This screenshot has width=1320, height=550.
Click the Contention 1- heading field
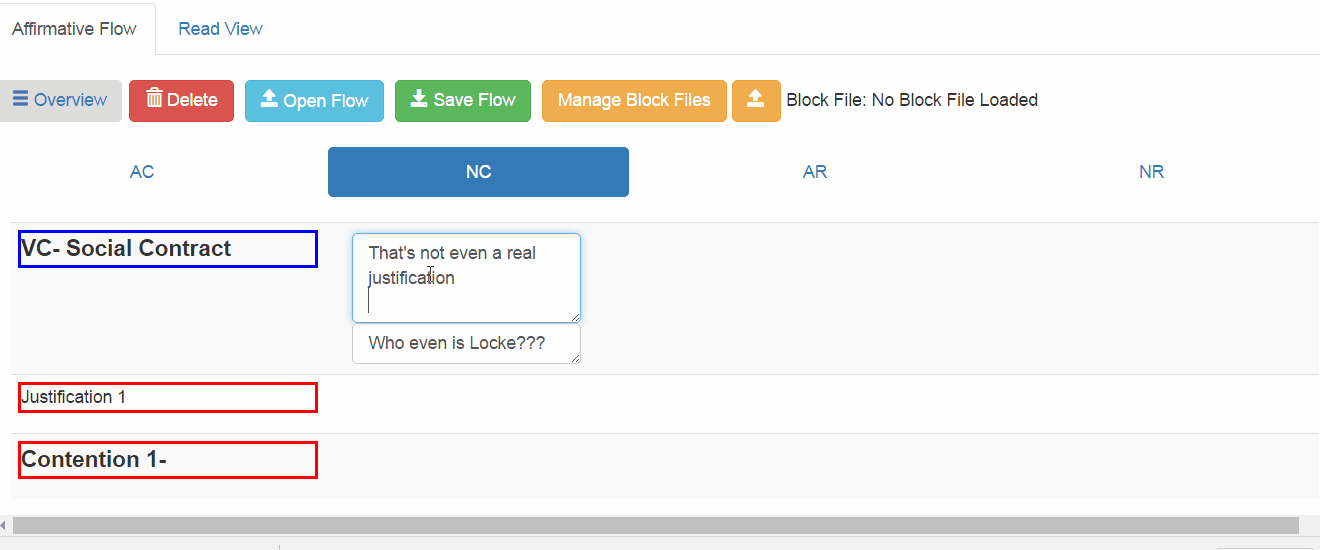[168, 460]
